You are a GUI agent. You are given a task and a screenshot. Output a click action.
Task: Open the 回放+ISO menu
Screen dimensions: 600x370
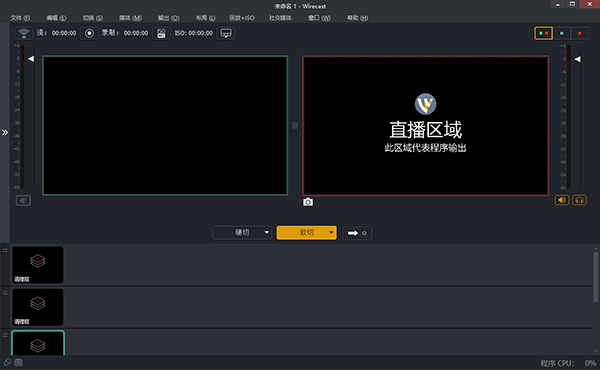242,18
